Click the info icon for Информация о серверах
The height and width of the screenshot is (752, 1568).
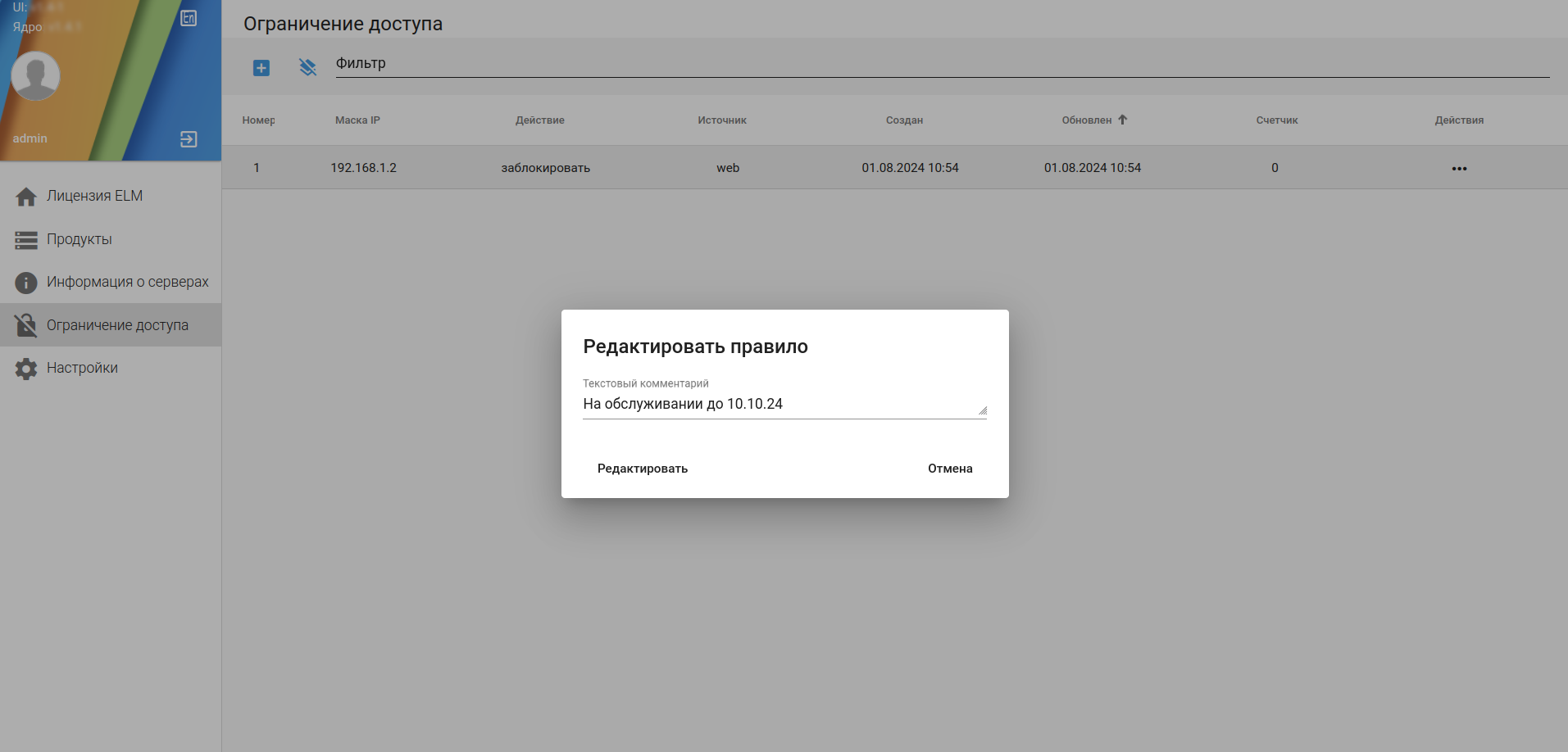pos(26,283)
